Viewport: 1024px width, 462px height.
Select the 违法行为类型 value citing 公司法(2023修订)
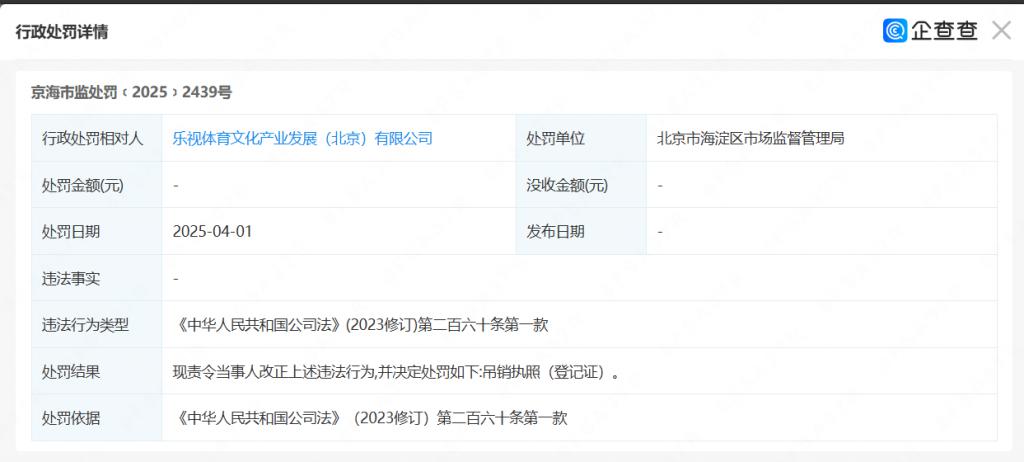[x=360, y=325]
